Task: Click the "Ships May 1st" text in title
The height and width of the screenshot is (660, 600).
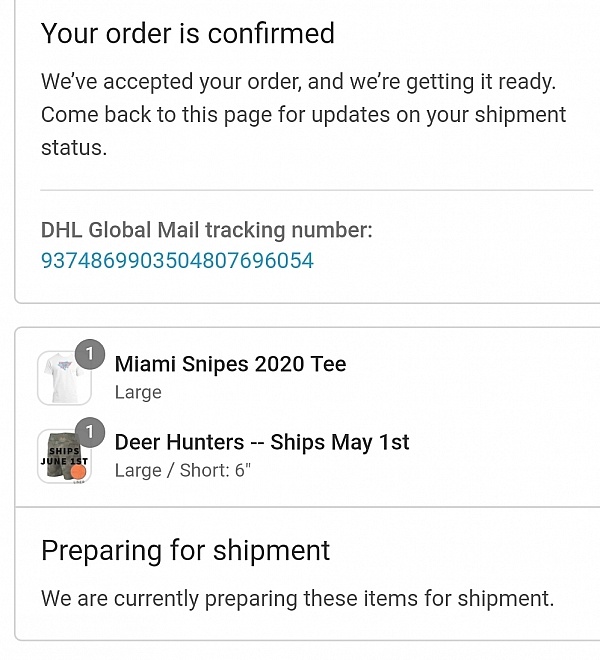Action: 340,442
